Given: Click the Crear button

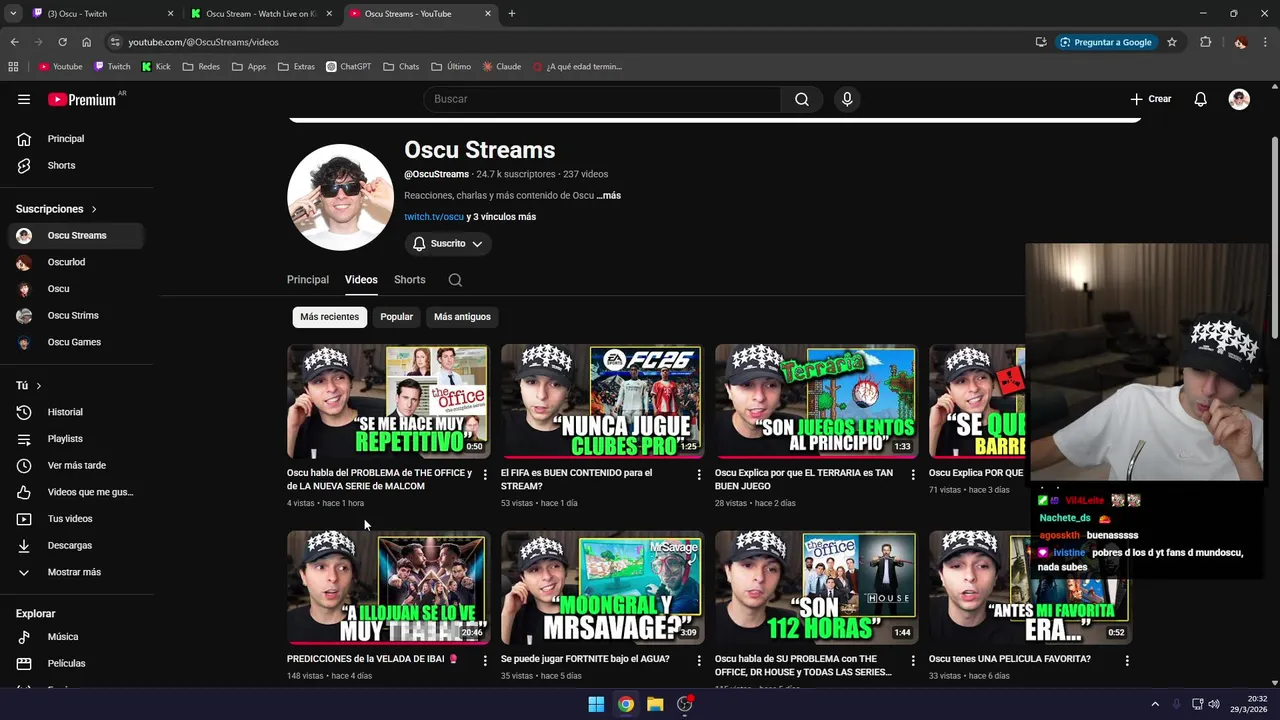Looking at the screenshot, I should [1151, 99].
